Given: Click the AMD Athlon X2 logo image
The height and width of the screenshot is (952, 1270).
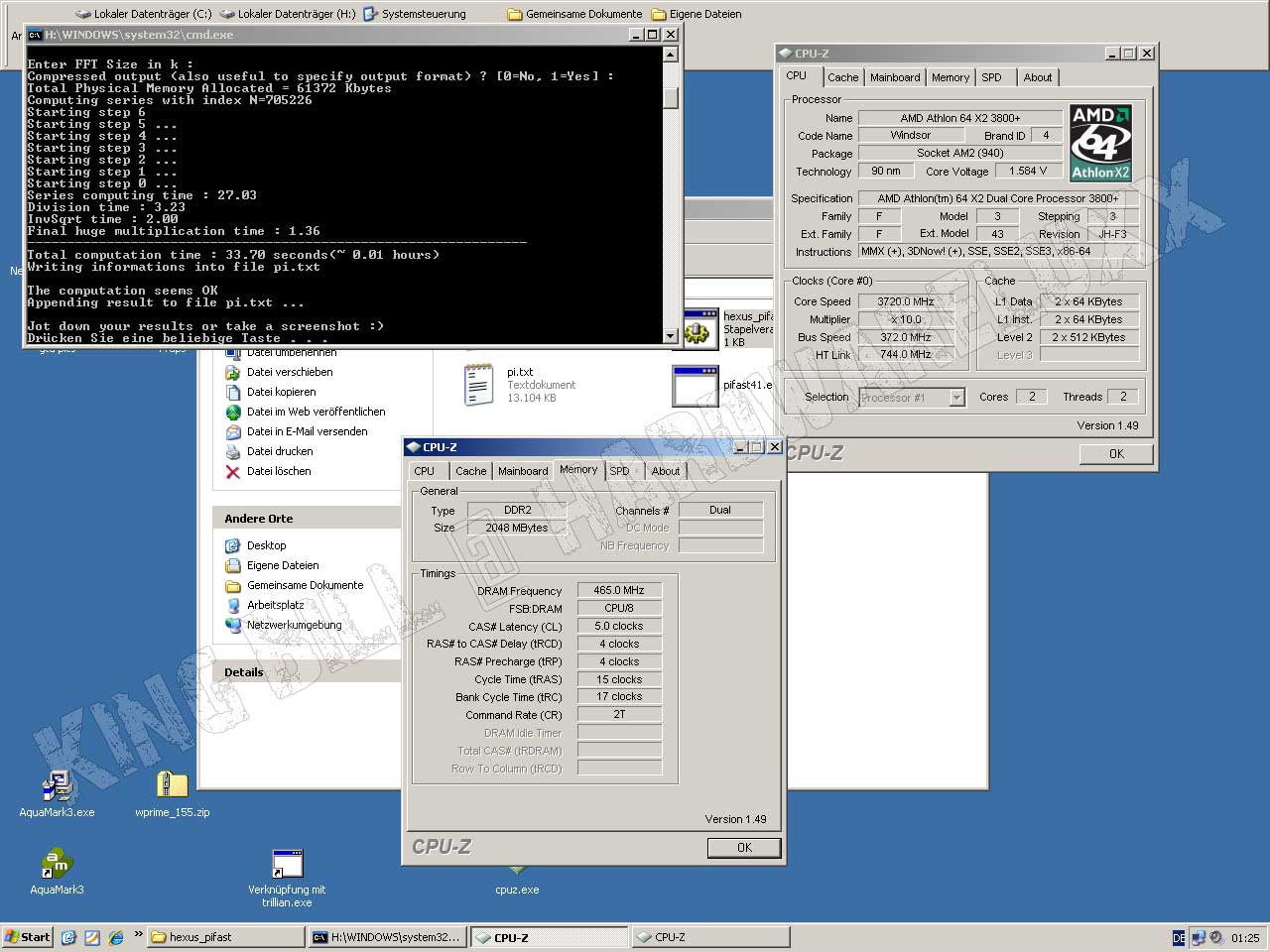Looking at the screenshot, I should pos(1100,143).
